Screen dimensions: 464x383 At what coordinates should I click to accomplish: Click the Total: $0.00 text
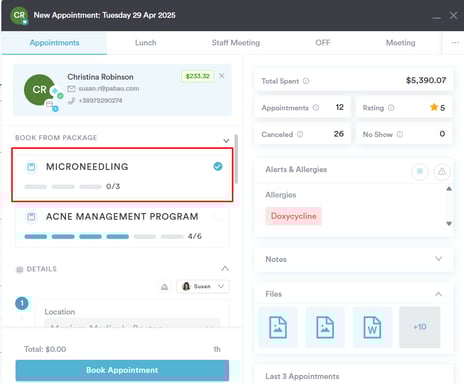[45, 349]
